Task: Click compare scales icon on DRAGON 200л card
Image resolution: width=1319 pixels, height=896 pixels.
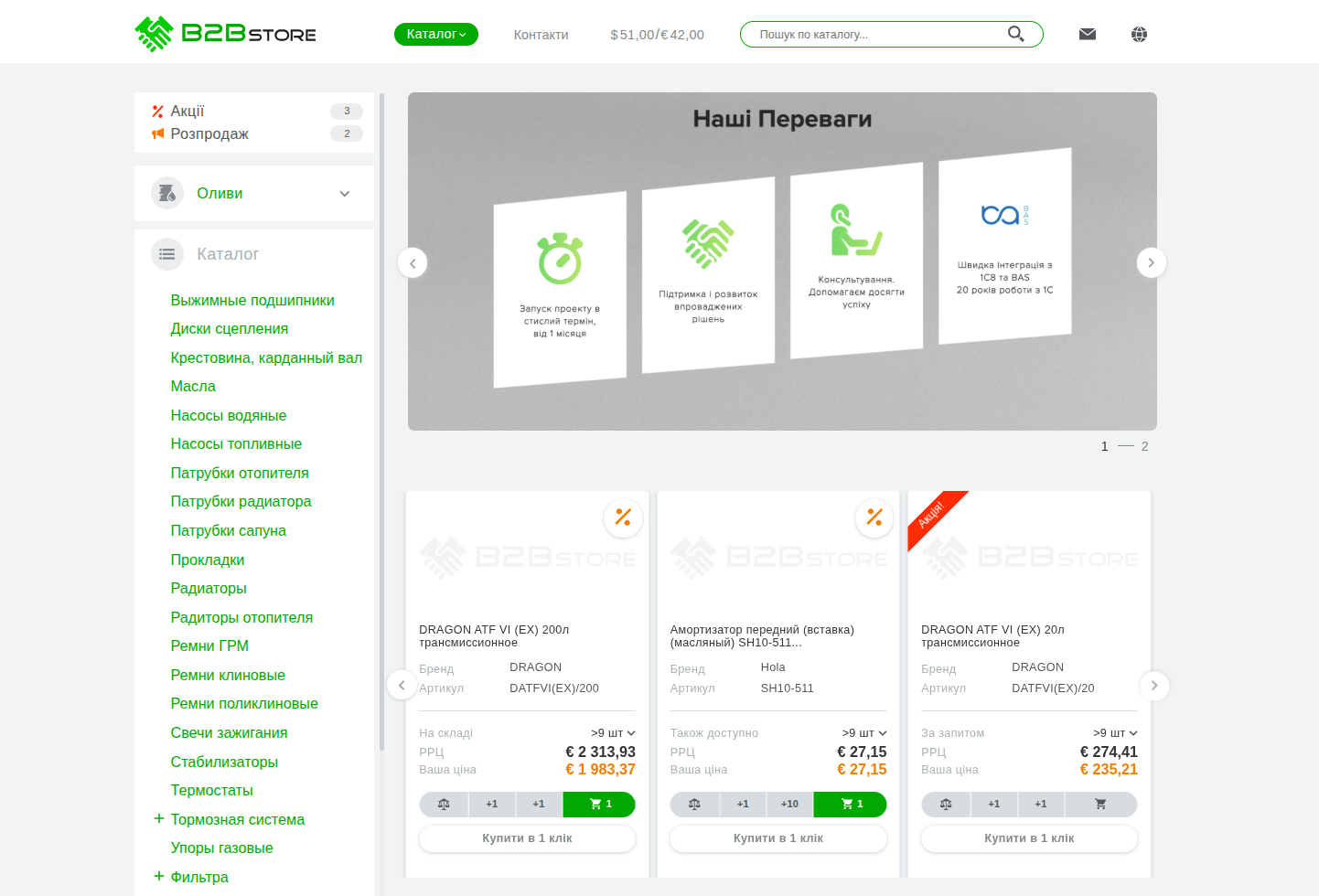Action: pyautogui.click(x=444, y=805)
